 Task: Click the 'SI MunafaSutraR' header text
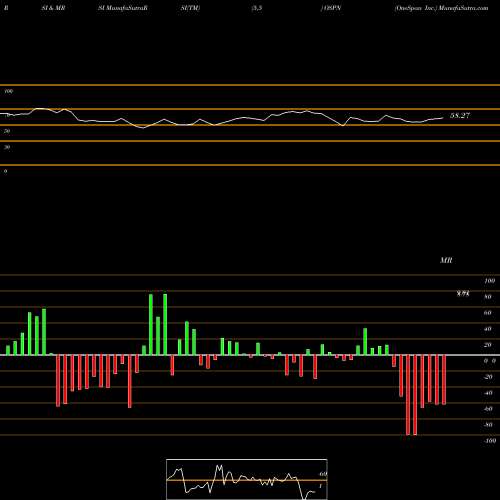(123, 8)
